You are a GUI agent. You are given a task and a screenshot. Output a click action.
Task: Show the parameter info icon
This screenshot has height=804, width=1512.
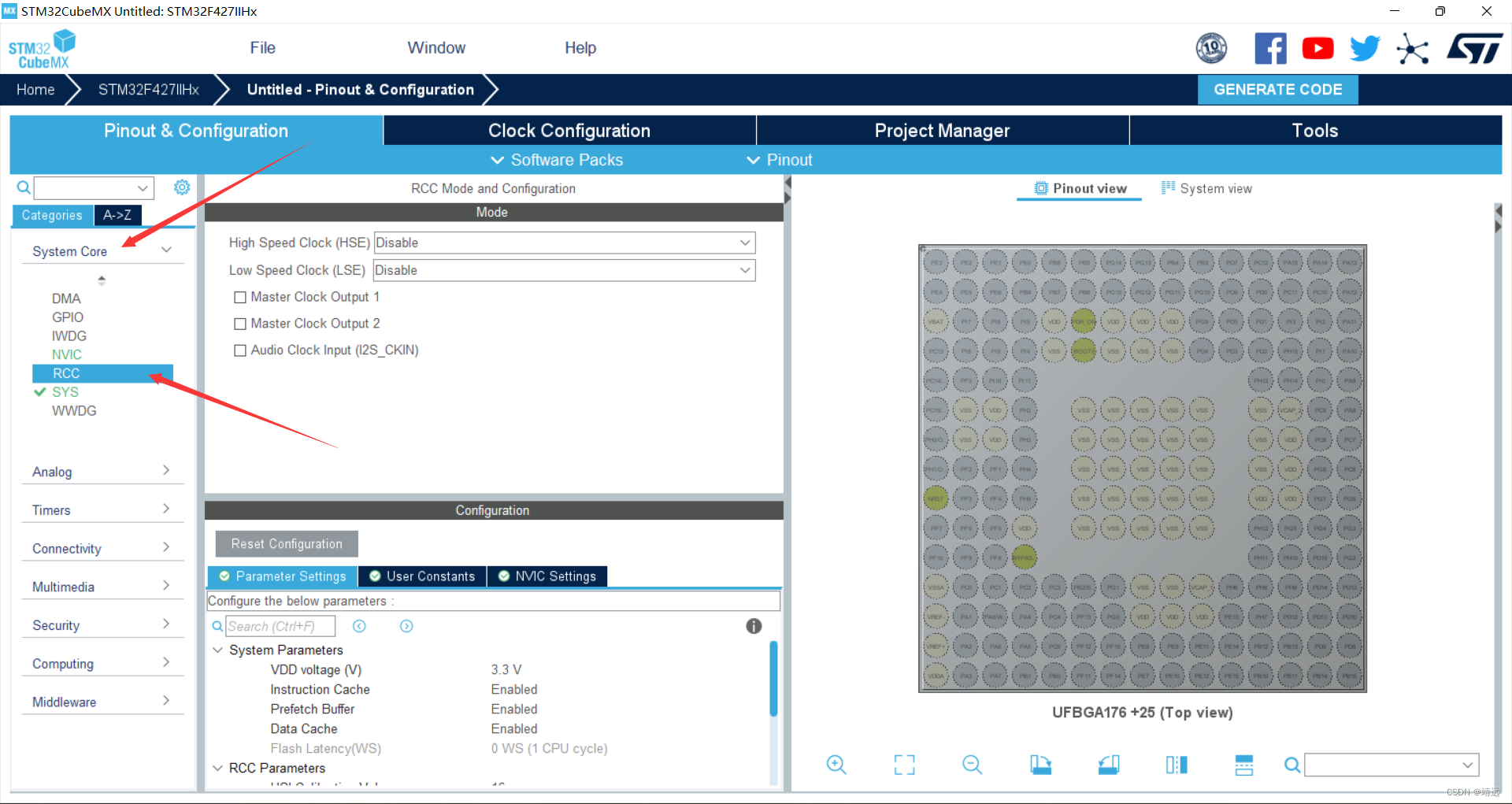(x=754, y=626)
